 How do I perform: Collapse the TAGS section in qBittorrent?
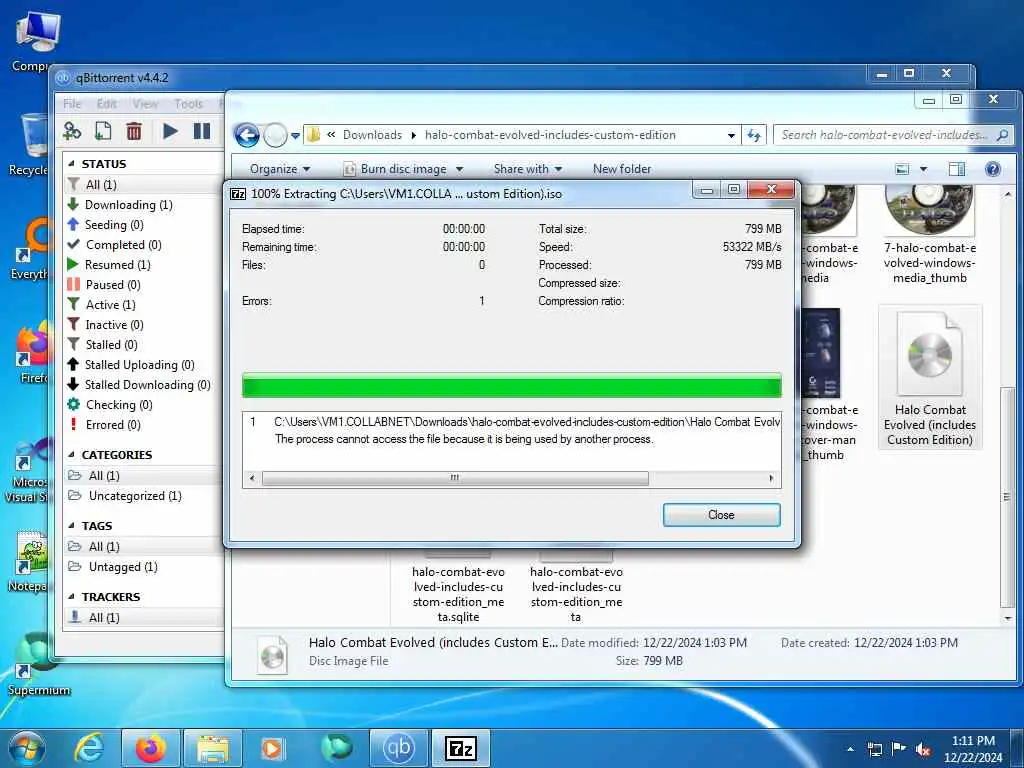coord(71,526)
